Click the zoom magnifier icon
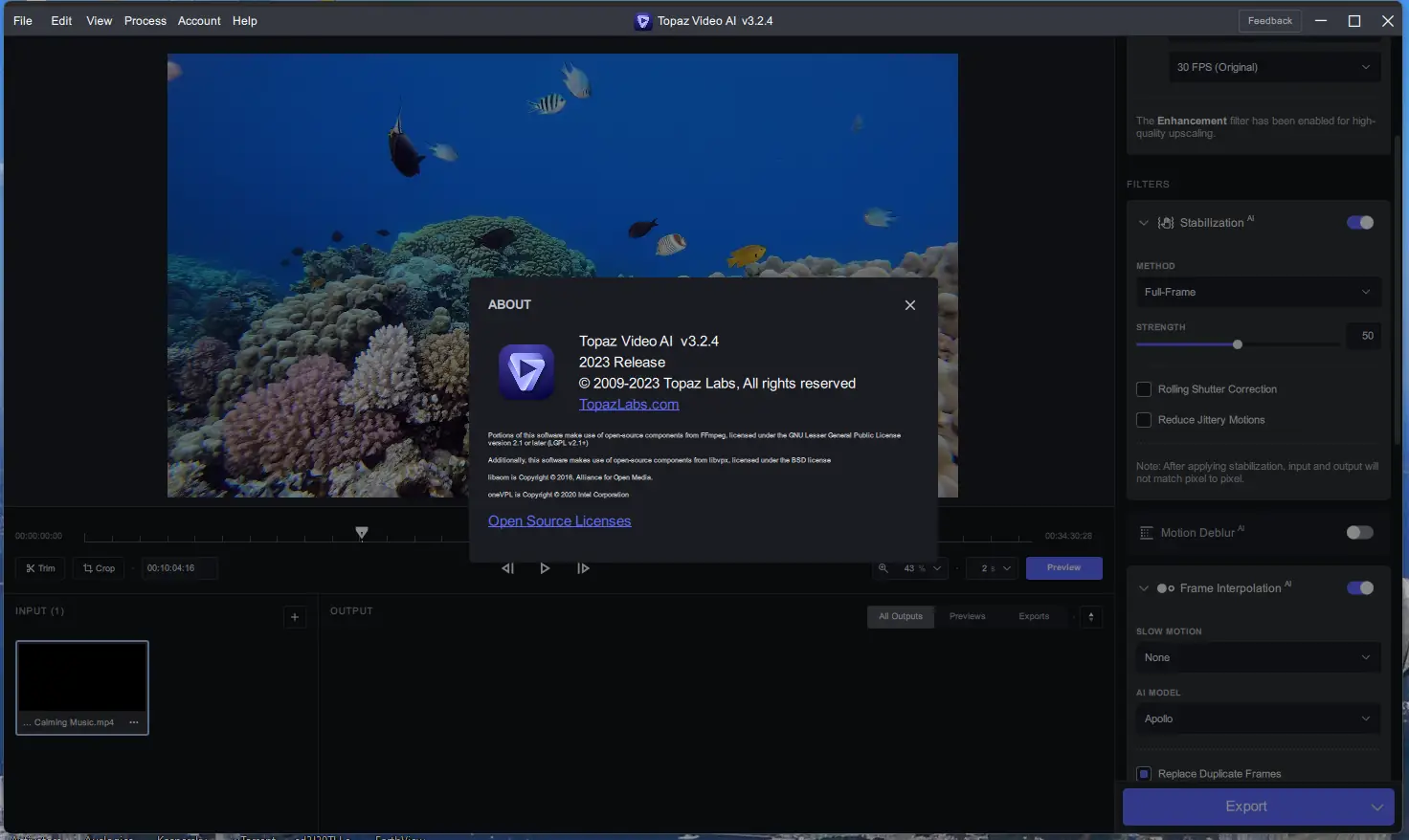Viewport: 1409px width, 840px height. click(883, 568)
